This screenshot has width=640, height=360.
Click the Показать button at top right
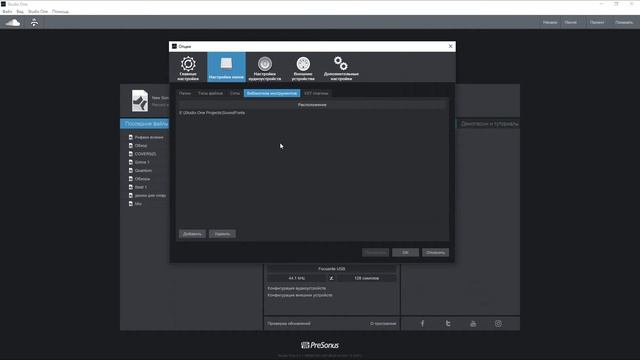(x=624, y=22)
